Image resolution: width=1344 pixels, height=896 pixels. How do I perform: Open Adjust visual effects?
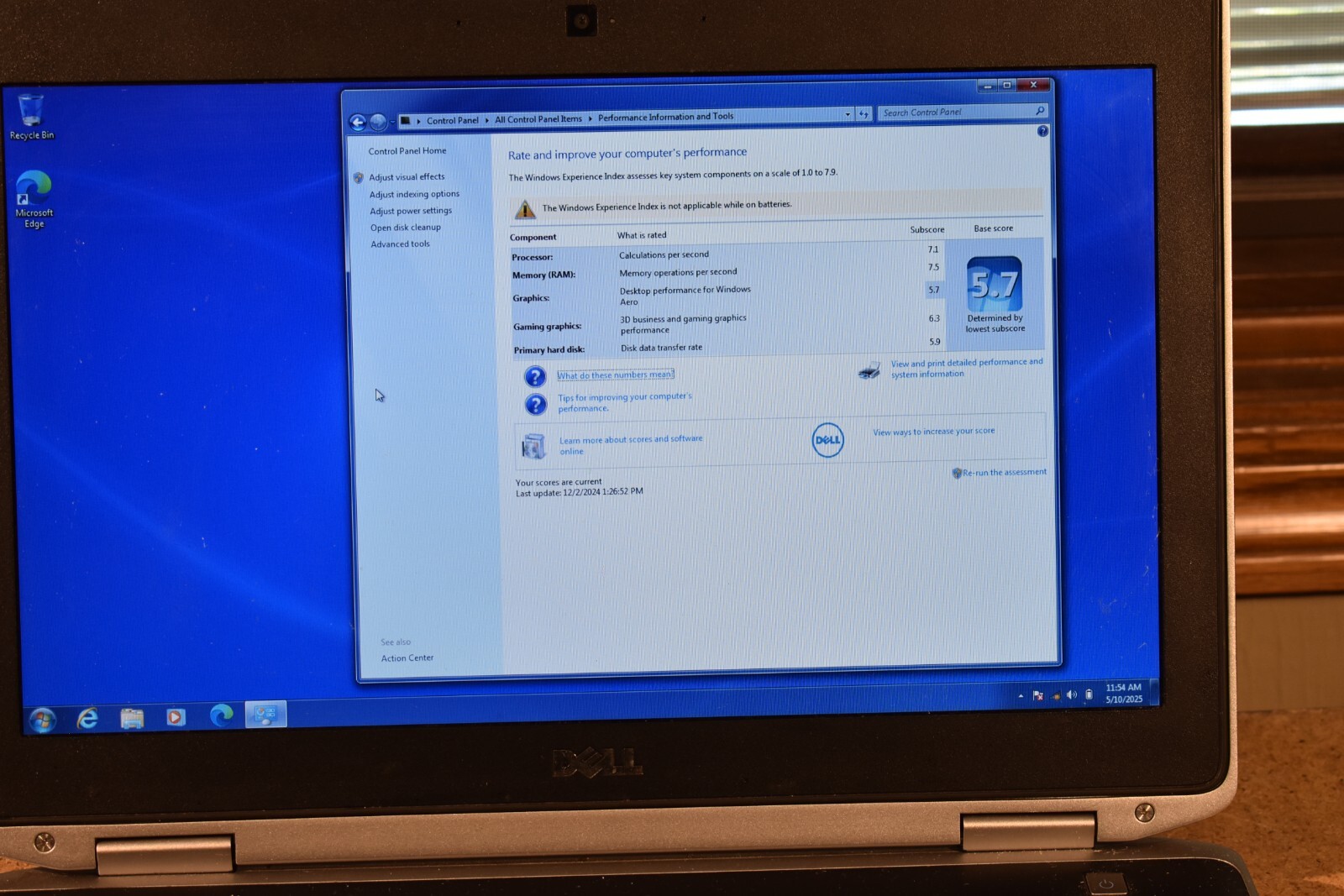(x=407, y=177)
